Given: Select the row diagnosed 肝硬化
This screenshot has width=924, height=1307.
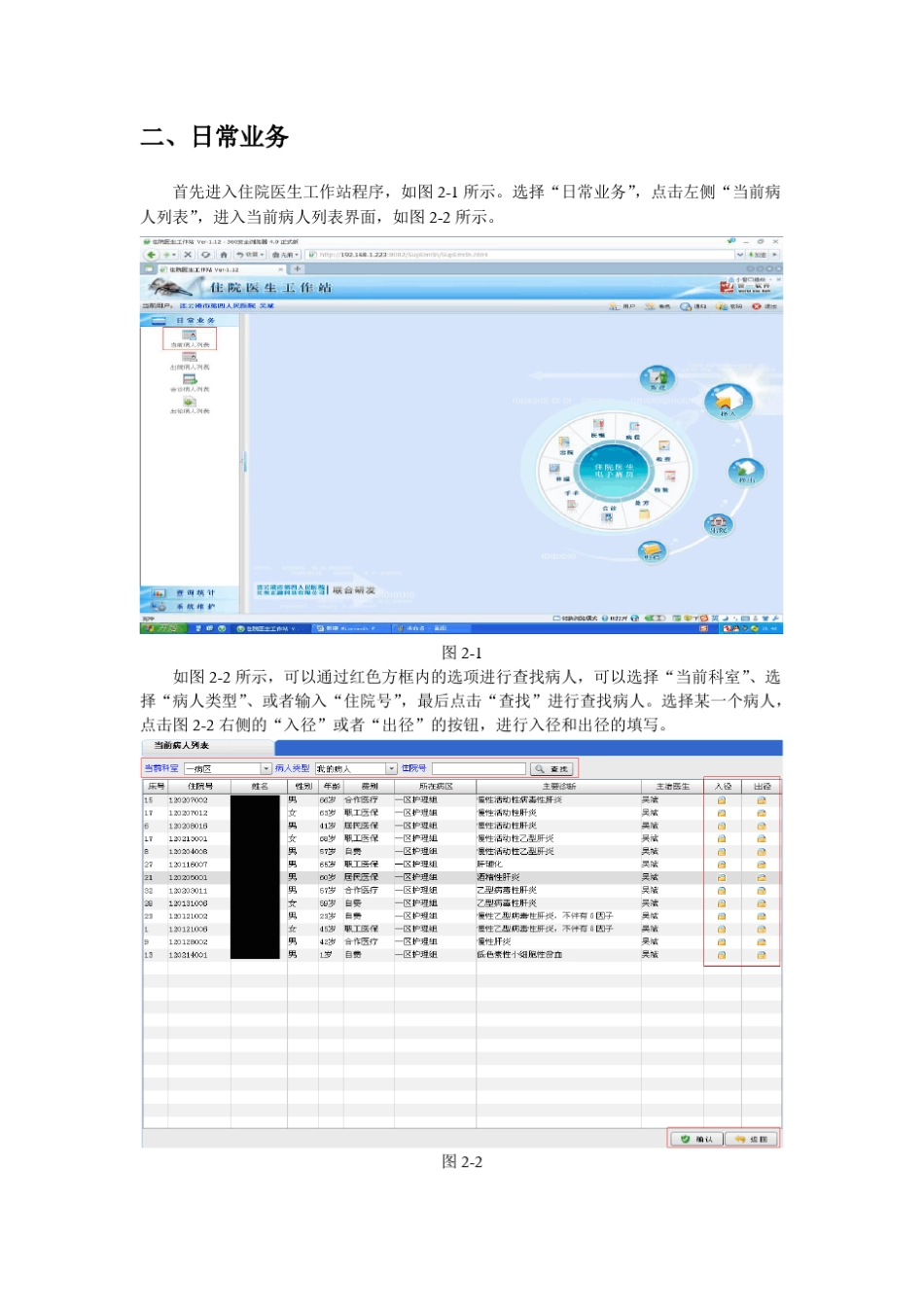Looking at the screenshot, I should pyautogui.click(x=462, y=865).
